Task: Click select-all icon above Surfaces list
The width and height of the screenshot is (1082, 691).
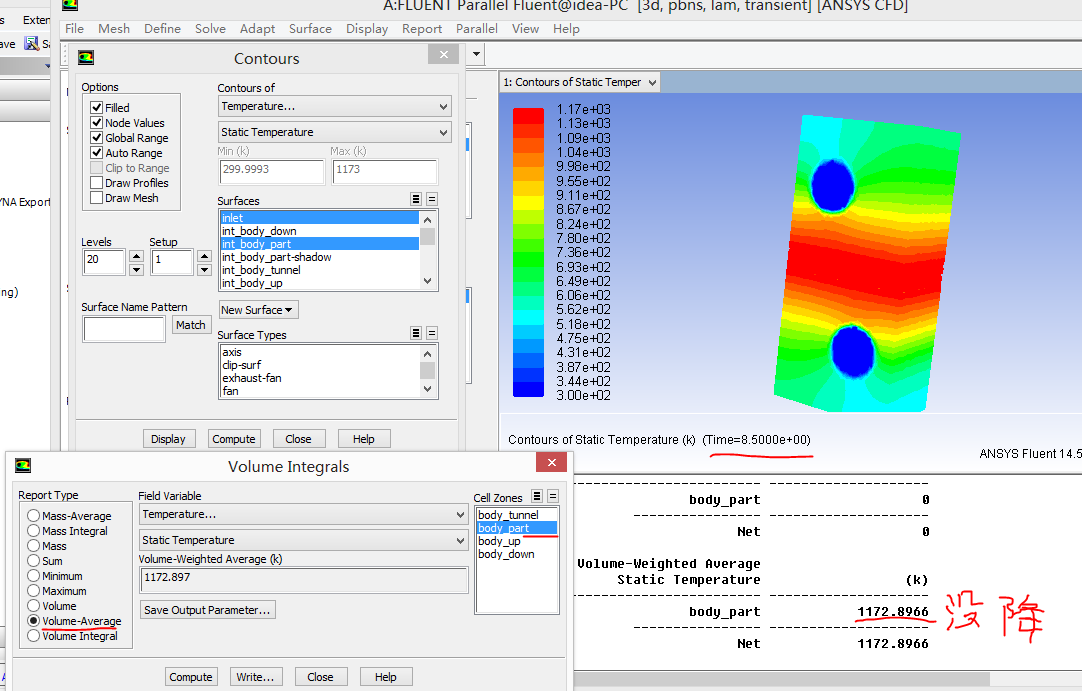Action: [416, 200]
